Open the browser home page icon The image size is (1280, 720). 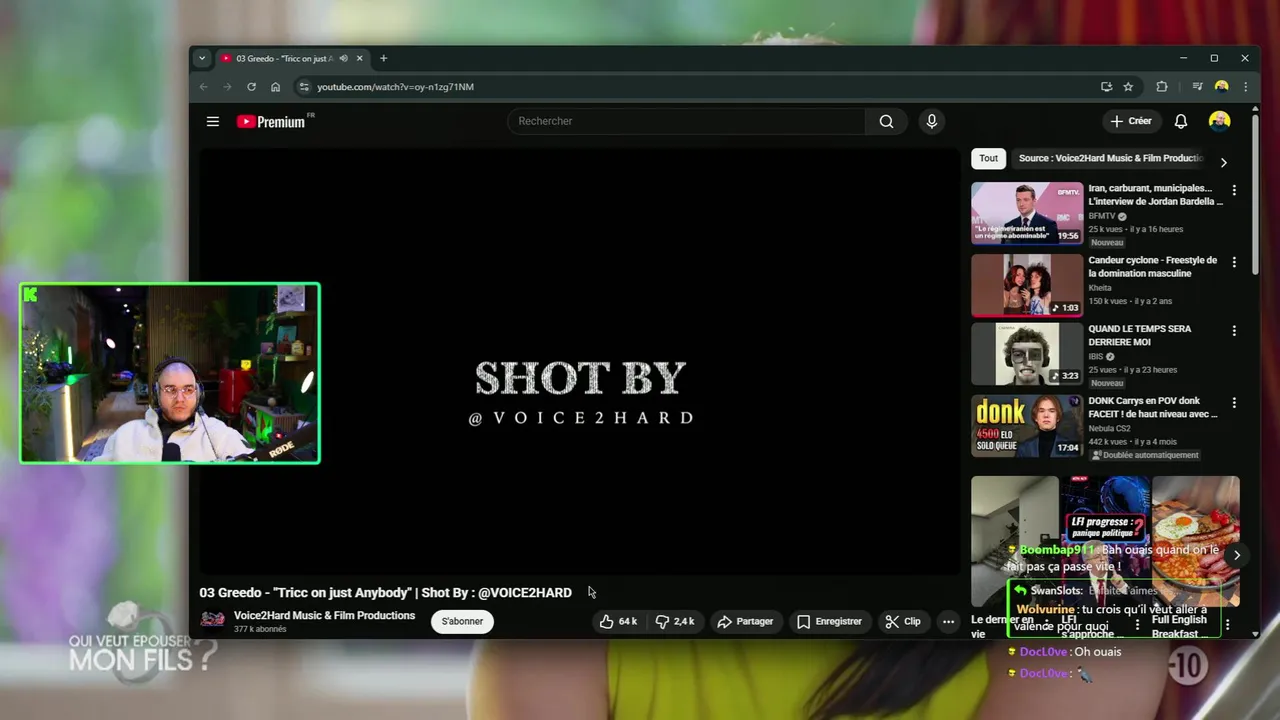coord(276,87)
